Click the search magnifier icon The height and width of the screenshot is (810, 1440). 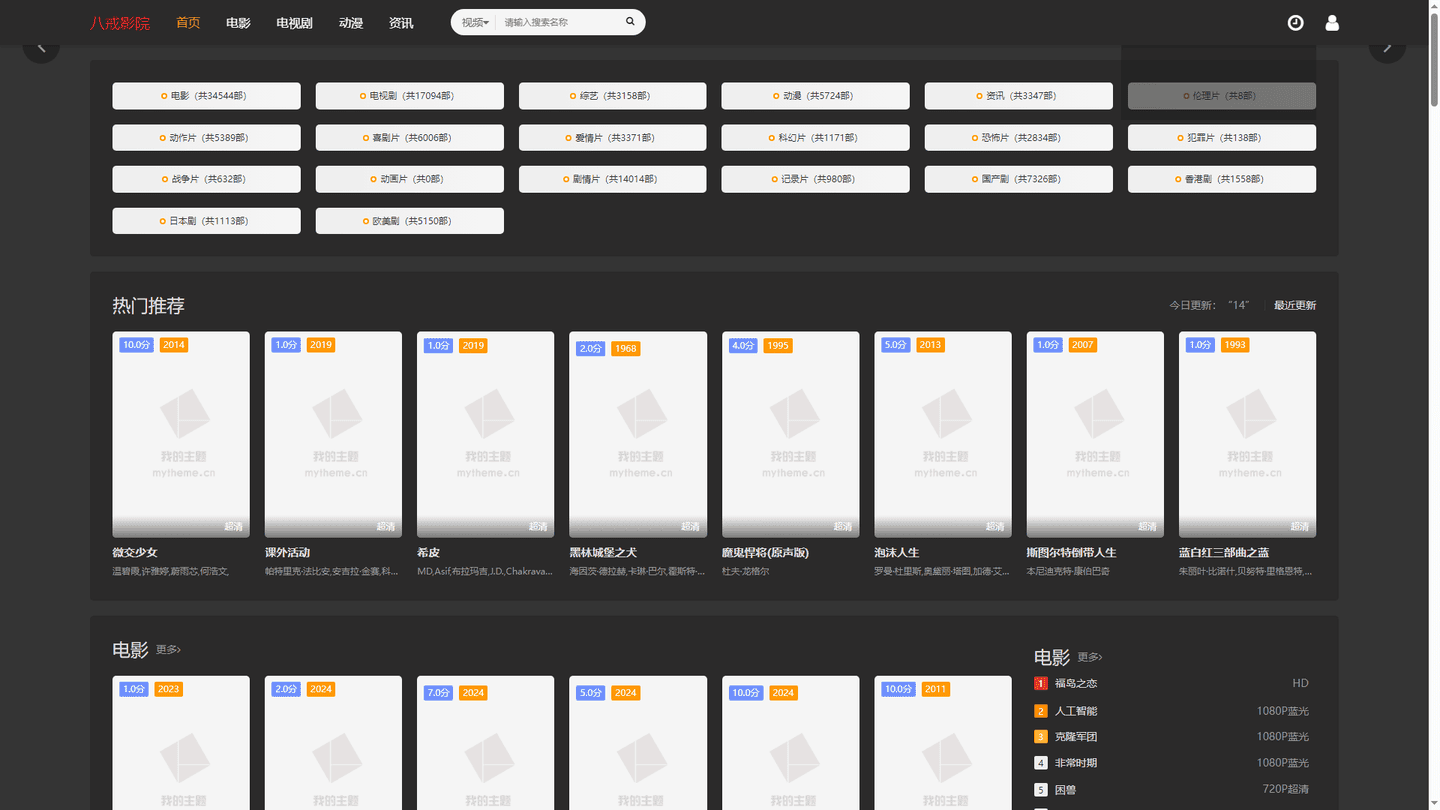630,21
